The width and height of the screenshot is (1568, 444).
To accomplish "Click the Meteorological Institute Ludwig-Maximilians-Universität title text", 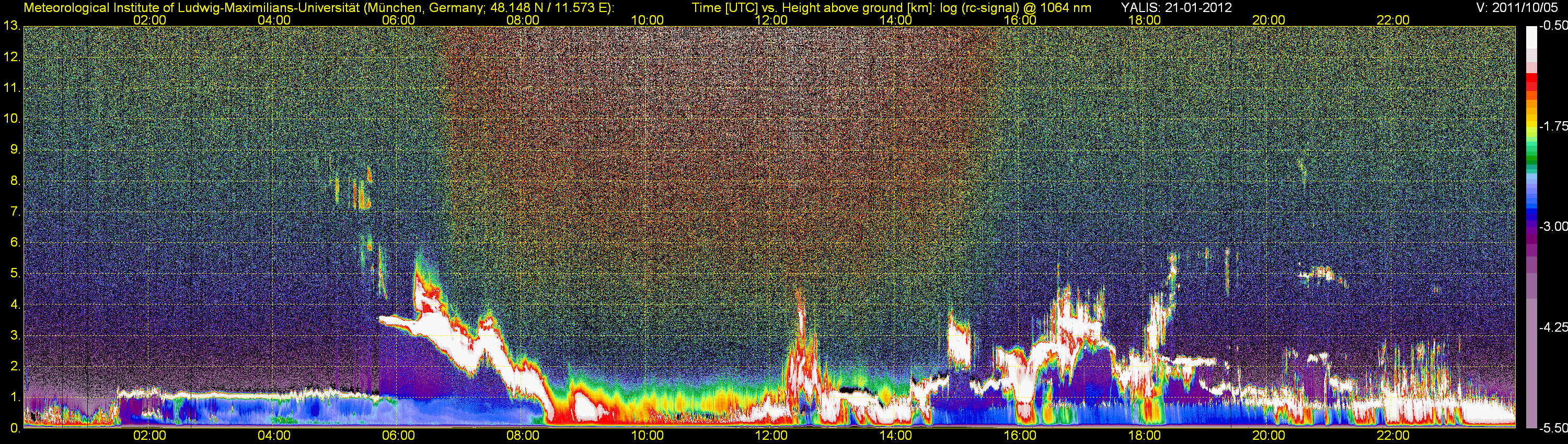I will 318,8.
